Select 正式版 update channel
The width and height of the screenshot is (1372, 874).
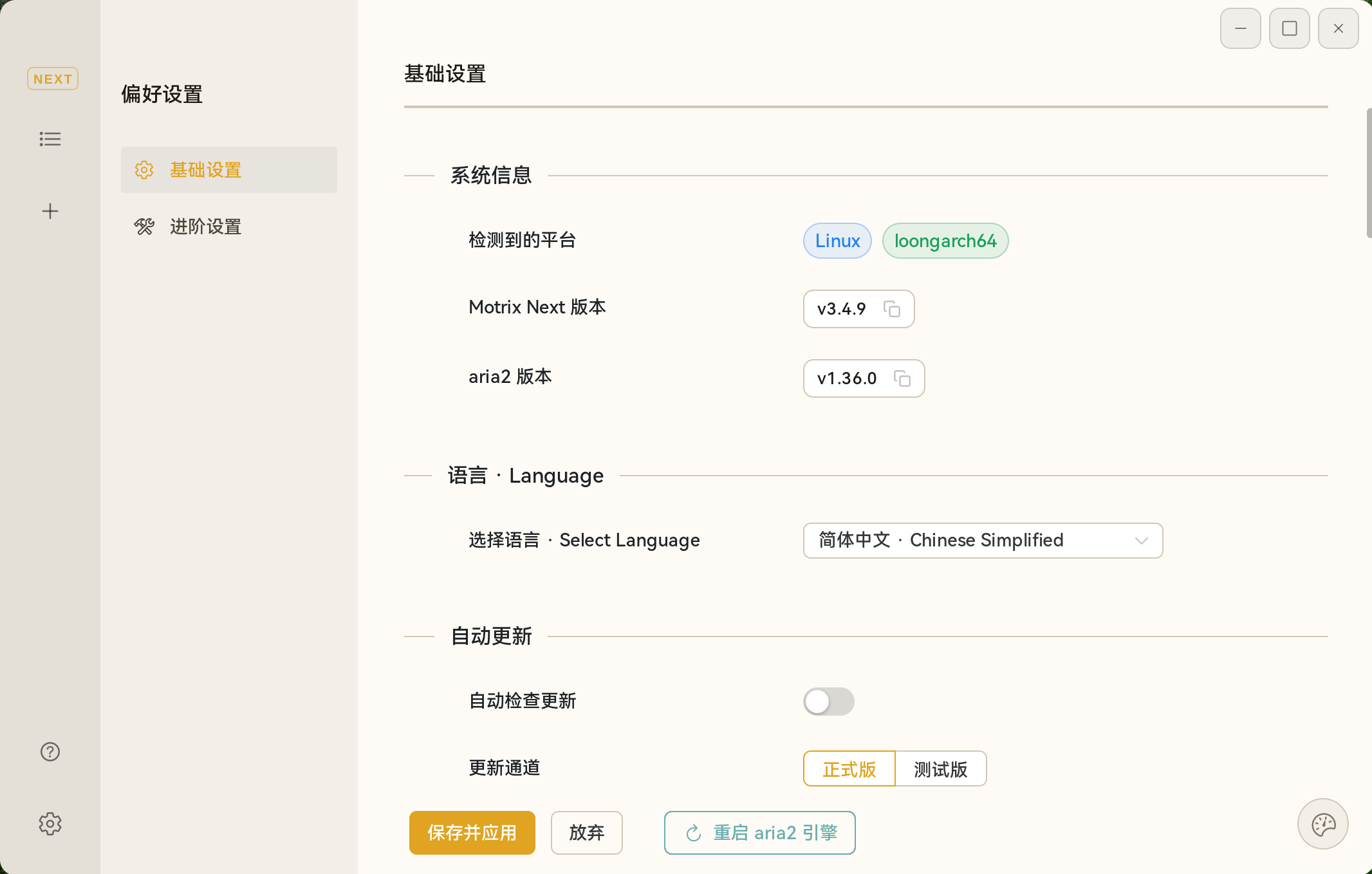click(x=848, y=768)
